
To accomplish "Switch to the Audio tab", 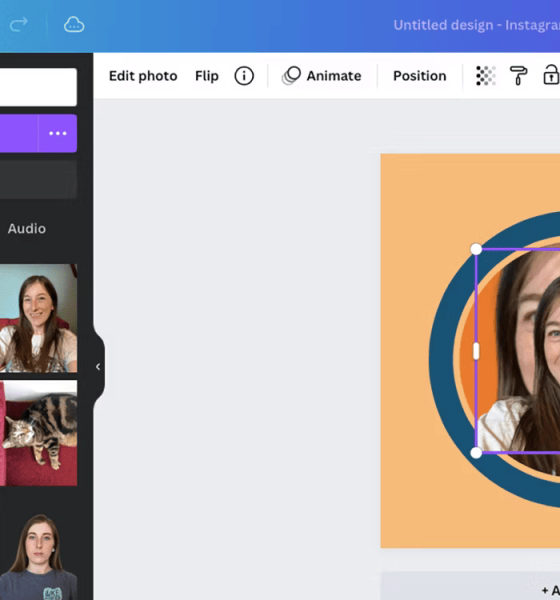I will coord(27,228).
